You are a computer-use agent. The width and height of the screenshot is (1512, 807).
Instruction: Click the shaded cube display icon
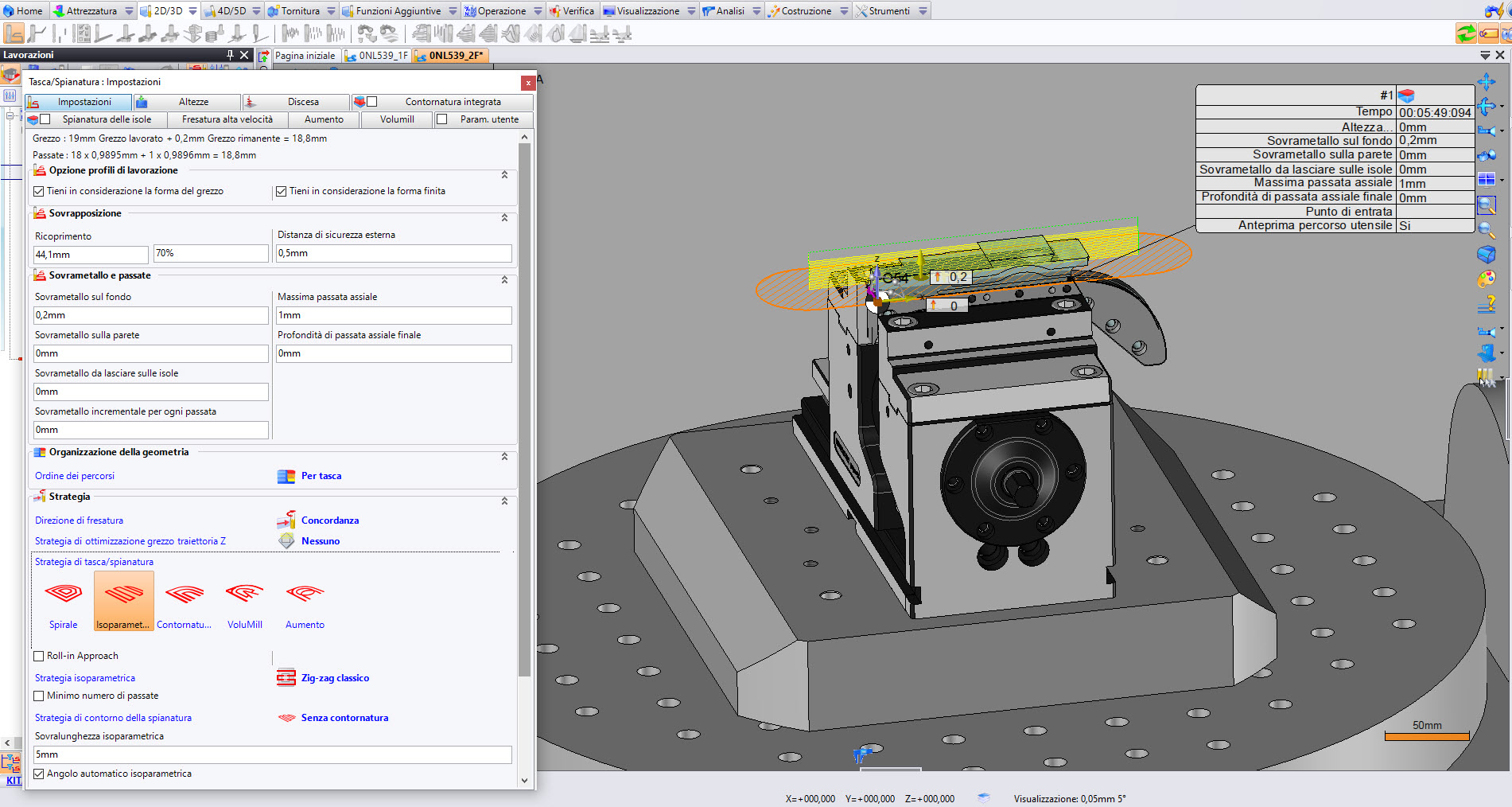[x=1486, y=255]
